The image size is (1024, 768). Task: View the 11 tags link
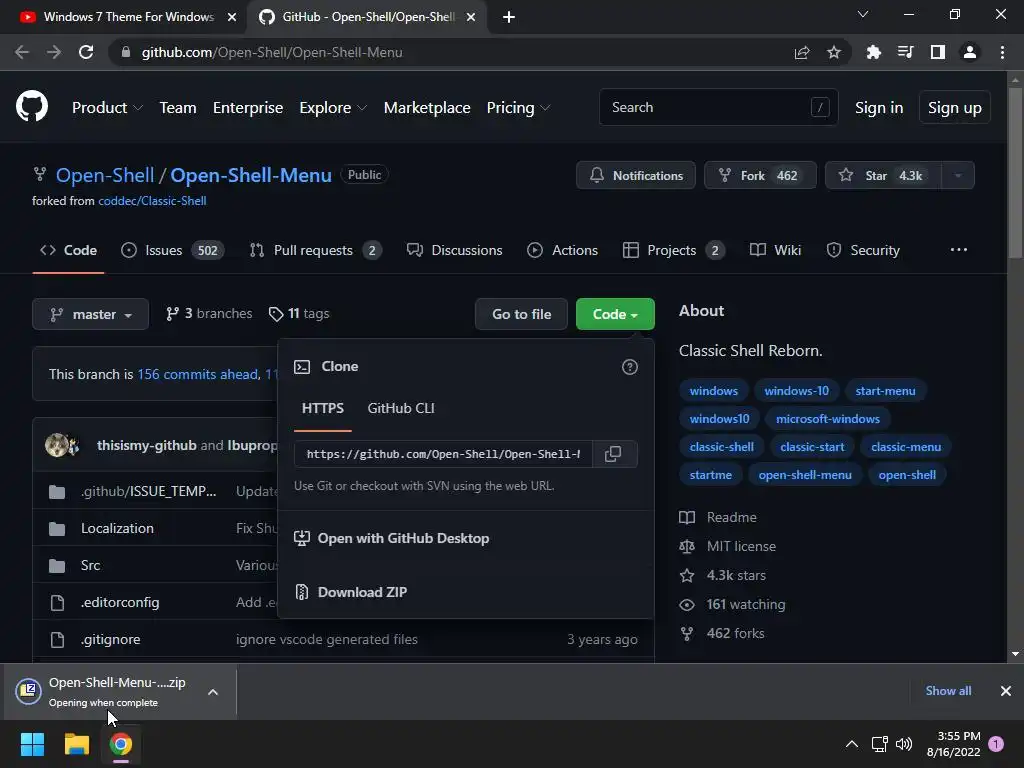299,314
